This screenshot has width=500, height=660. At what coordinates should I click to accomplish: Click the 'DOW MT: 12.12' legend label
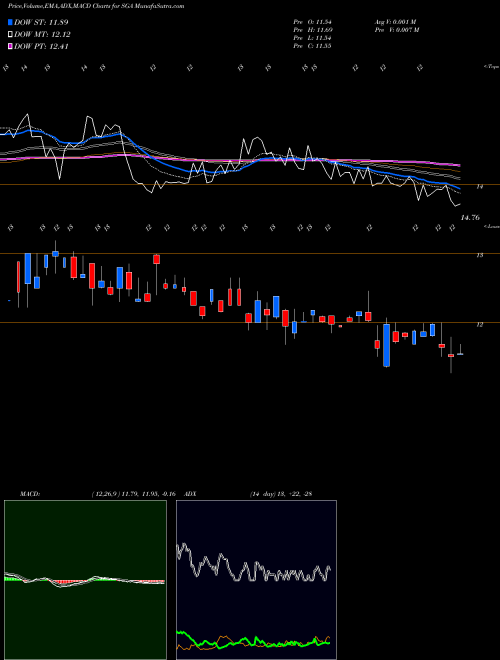click(42, 35)
